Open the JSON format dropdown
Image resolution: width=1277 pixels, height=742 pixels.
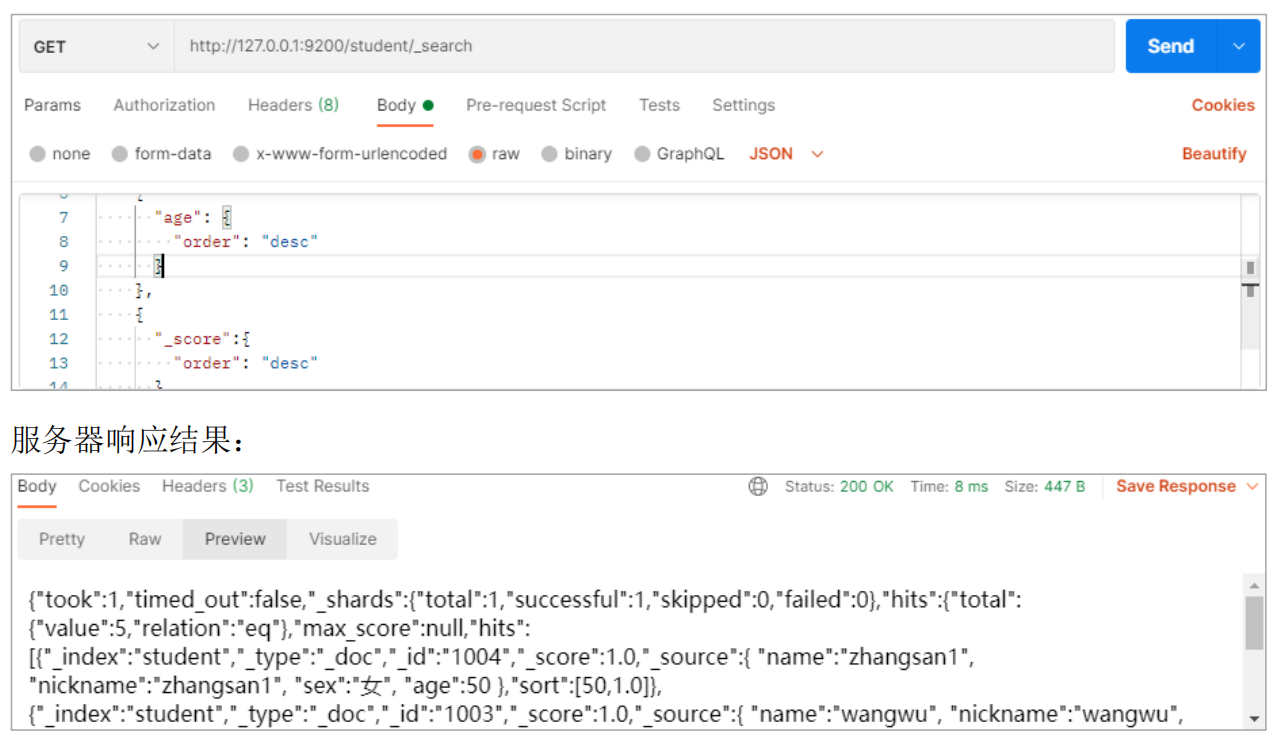click(786, 154)
